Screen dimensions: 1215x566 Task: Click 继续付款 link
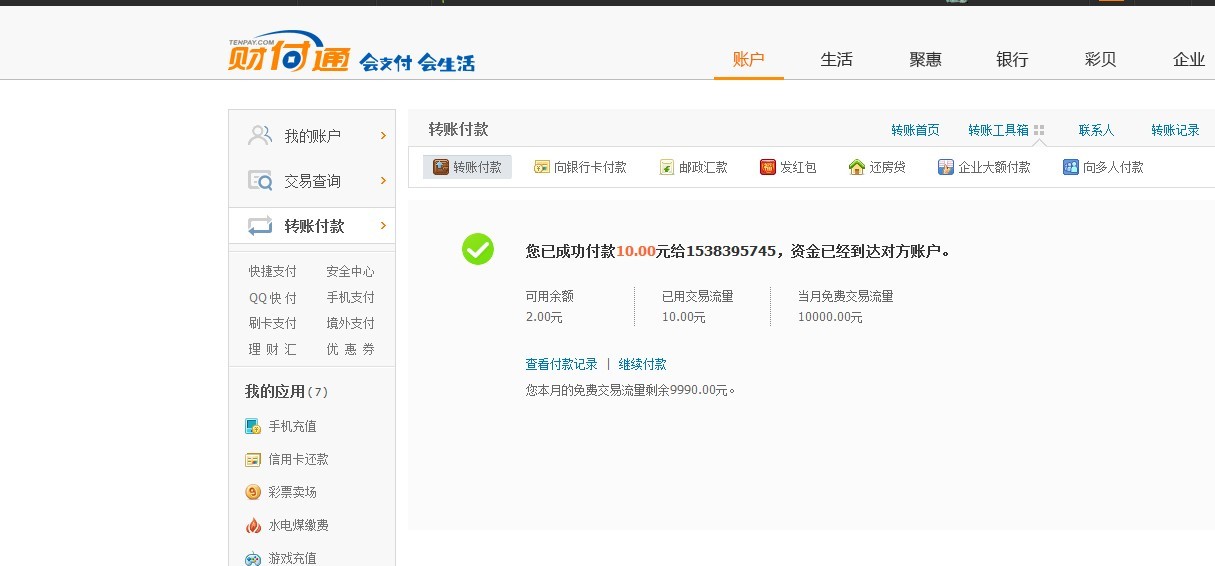[642, 364]
